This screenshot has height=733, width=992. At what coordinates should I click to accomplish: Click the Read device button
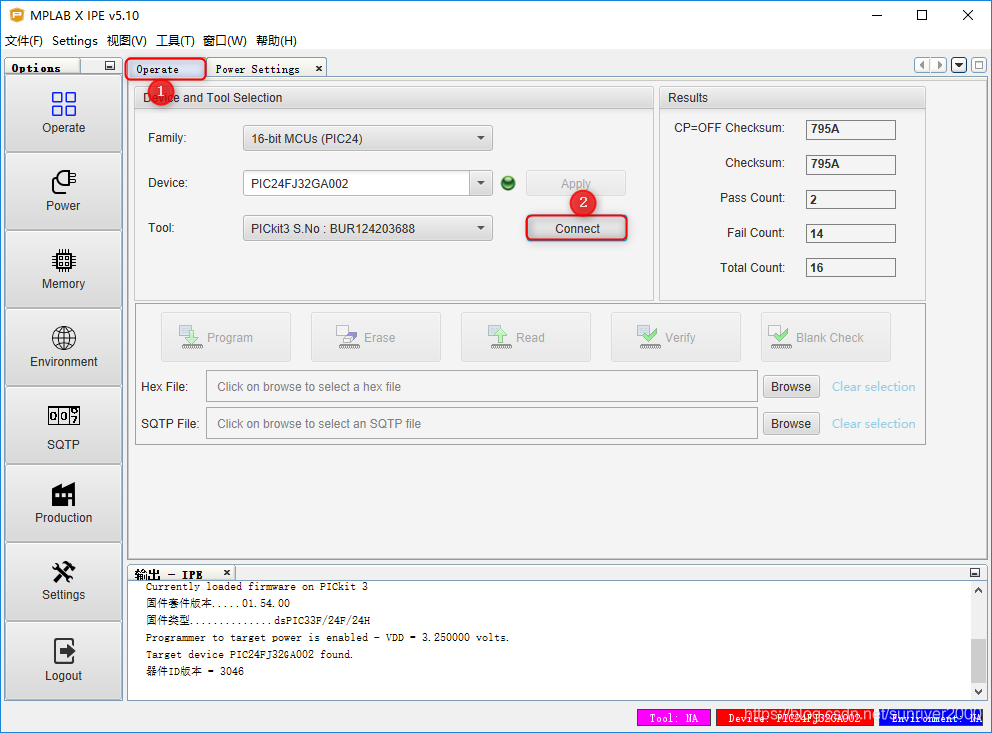526,337
